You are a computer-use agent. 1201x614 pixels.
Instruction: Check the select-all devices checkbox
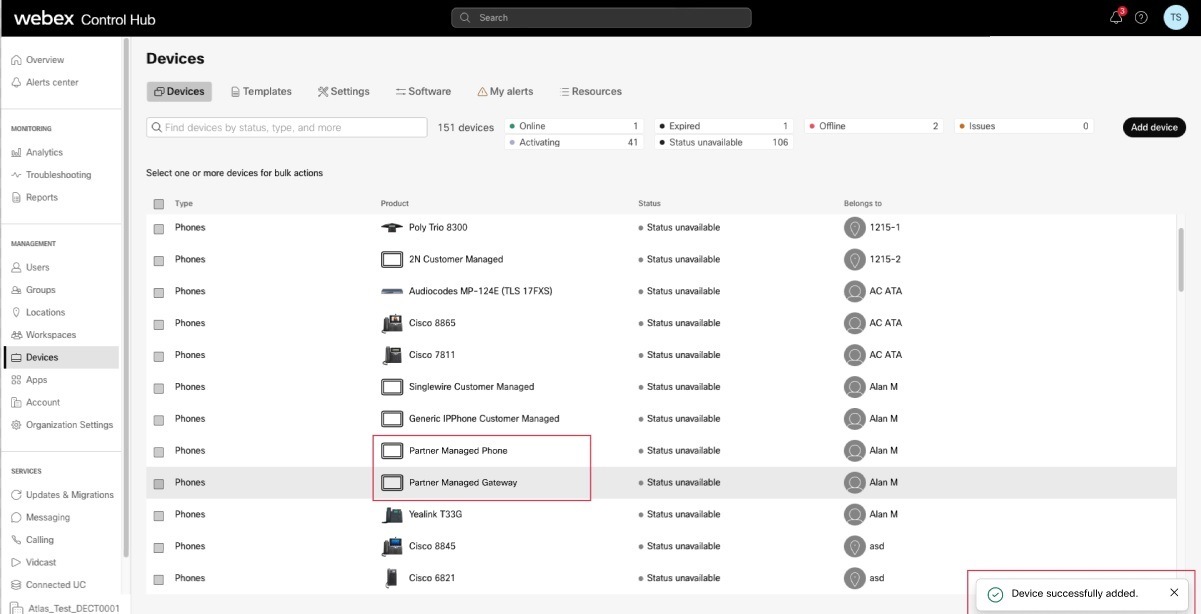[x=158, y=203]
